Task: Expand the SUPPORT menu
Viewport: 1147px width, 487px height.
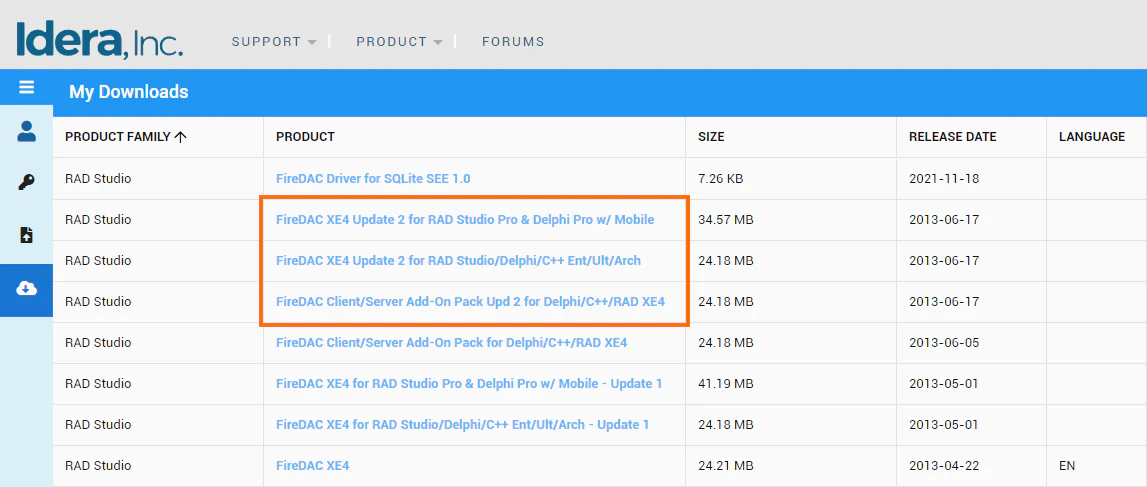Action: [274, 42]
